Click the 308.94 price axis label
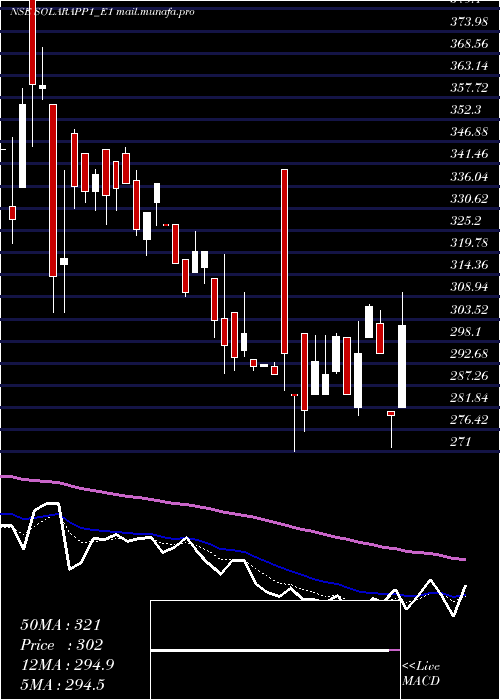This screenshot has height=700, width=500. click(x=469, y=287)
